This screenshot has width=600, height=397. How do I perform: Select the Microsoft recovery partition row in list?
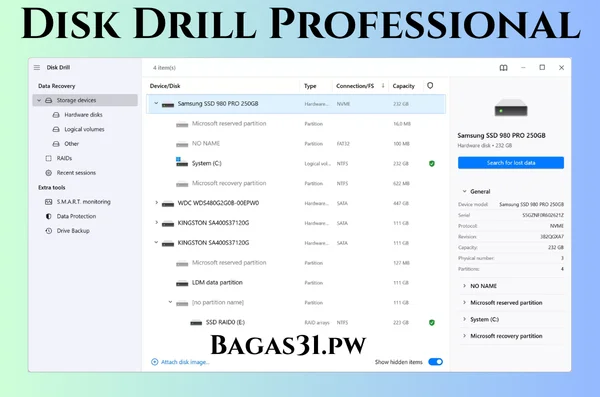296,183
